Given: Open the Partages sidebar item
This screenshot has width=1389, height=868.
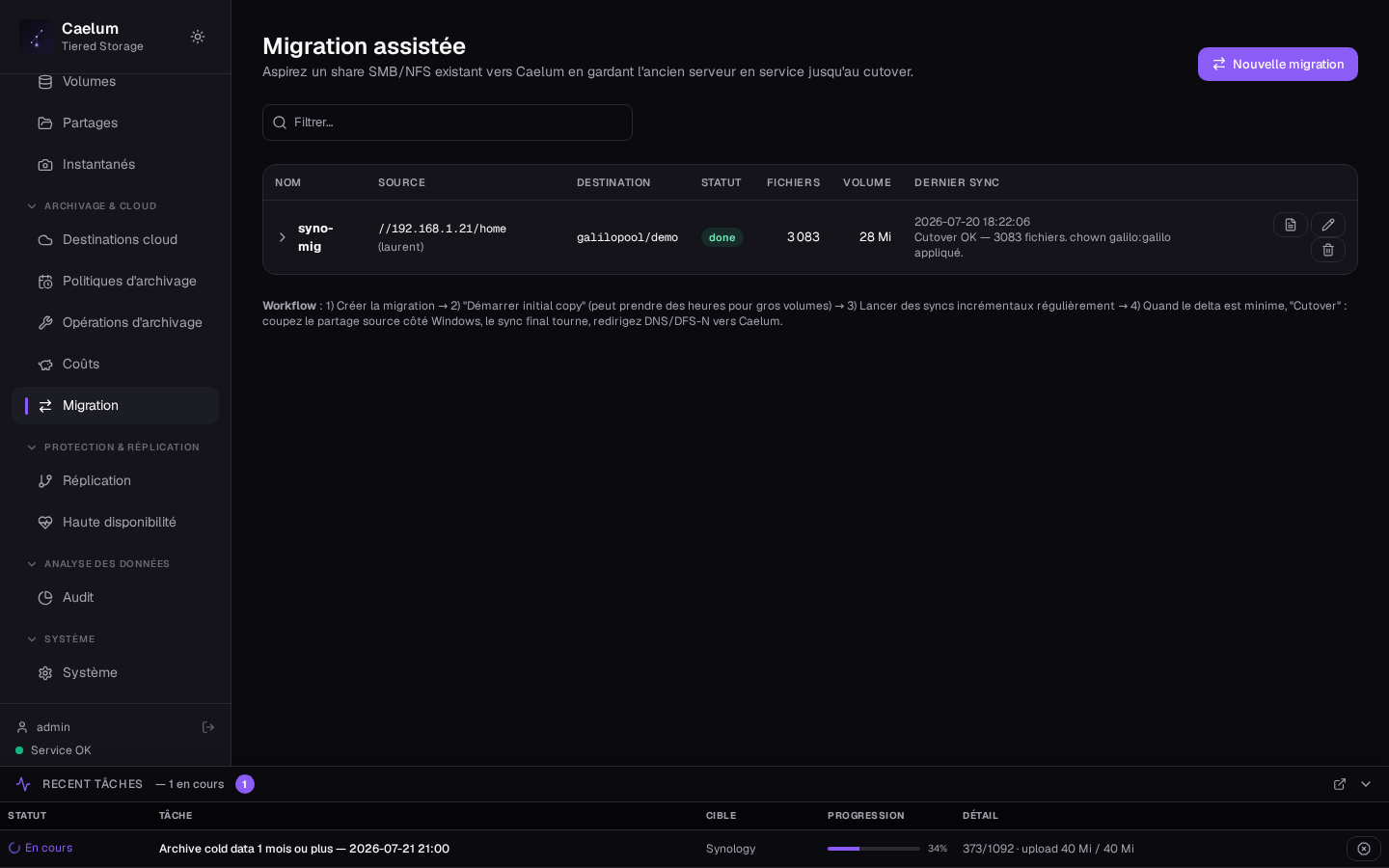Looking at the screenshot, I should pos(115,122).
